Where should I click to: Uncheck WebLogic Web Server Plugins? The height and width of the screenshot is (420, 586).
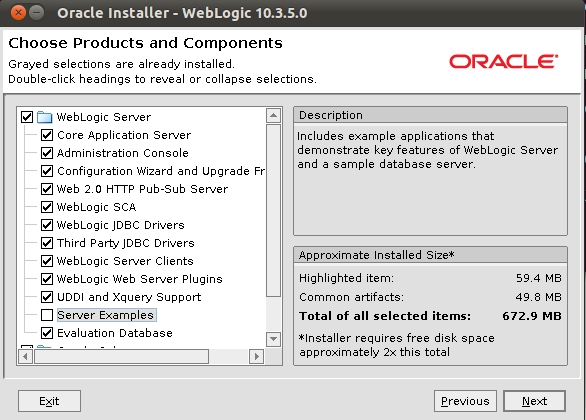pos(47,279)
